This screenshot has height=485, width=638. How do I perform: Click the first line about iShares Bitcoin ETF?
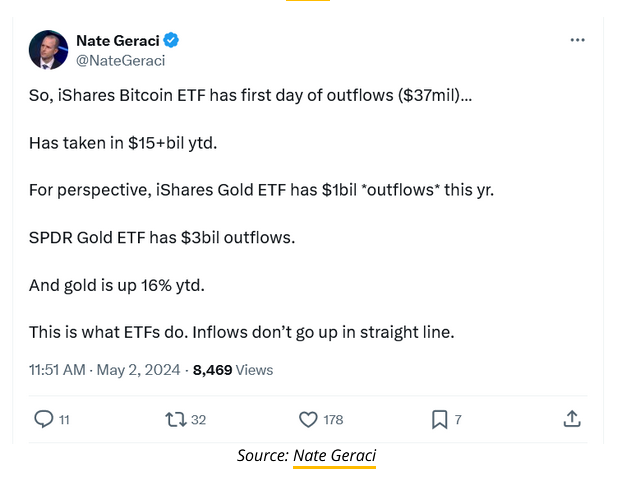click(x=250, y=96)
